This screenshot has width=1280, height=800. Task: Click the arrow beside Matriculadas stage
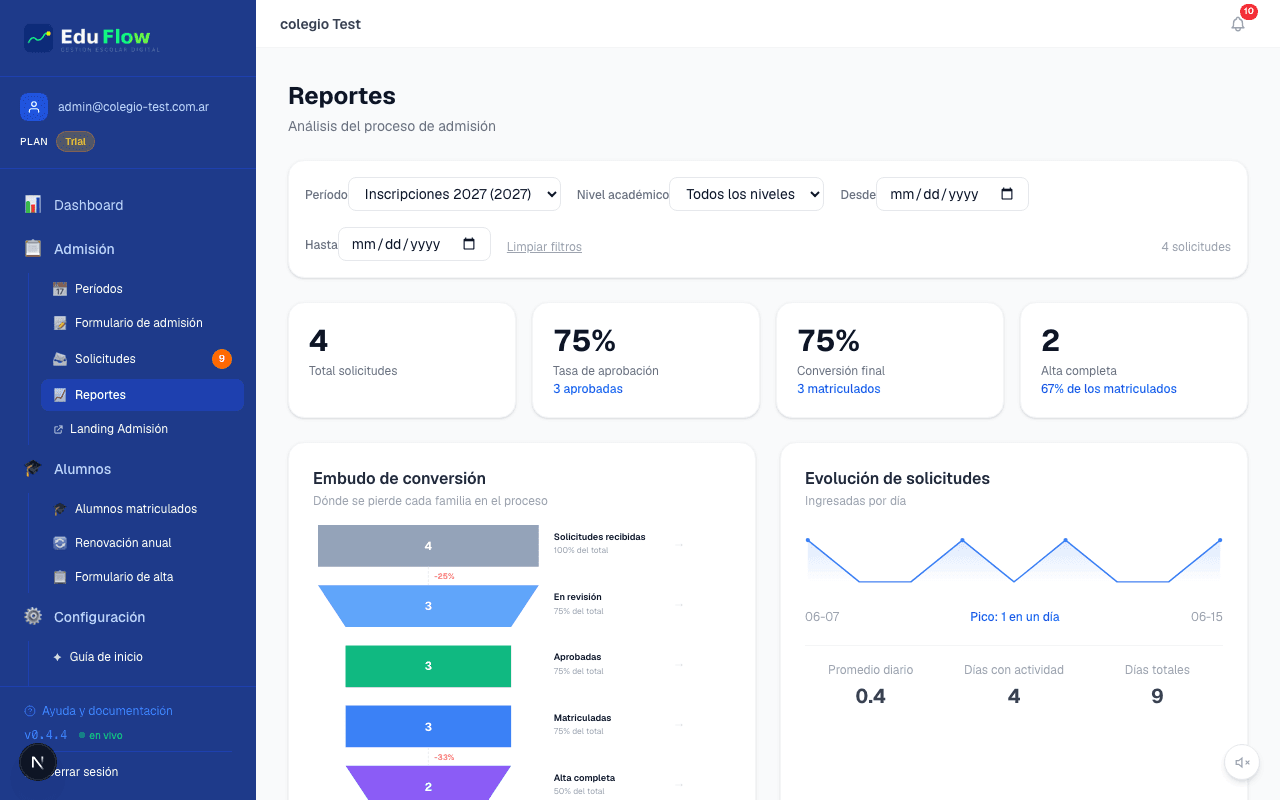point(680,725)
